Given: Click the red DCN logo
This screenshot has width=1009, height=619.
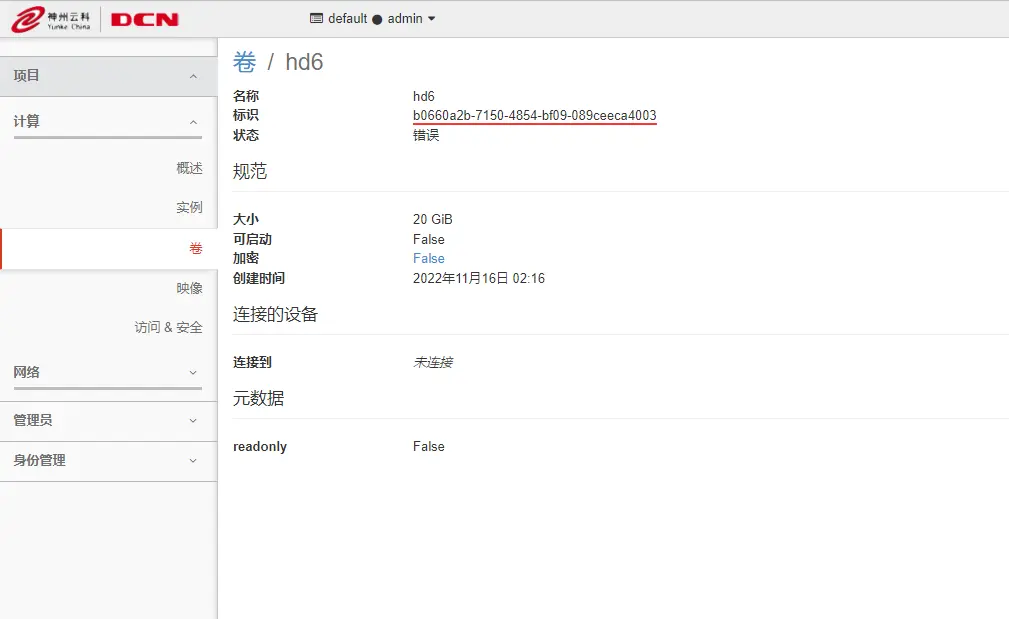Looking at the screenshot, I should click(x=146, y=18).
